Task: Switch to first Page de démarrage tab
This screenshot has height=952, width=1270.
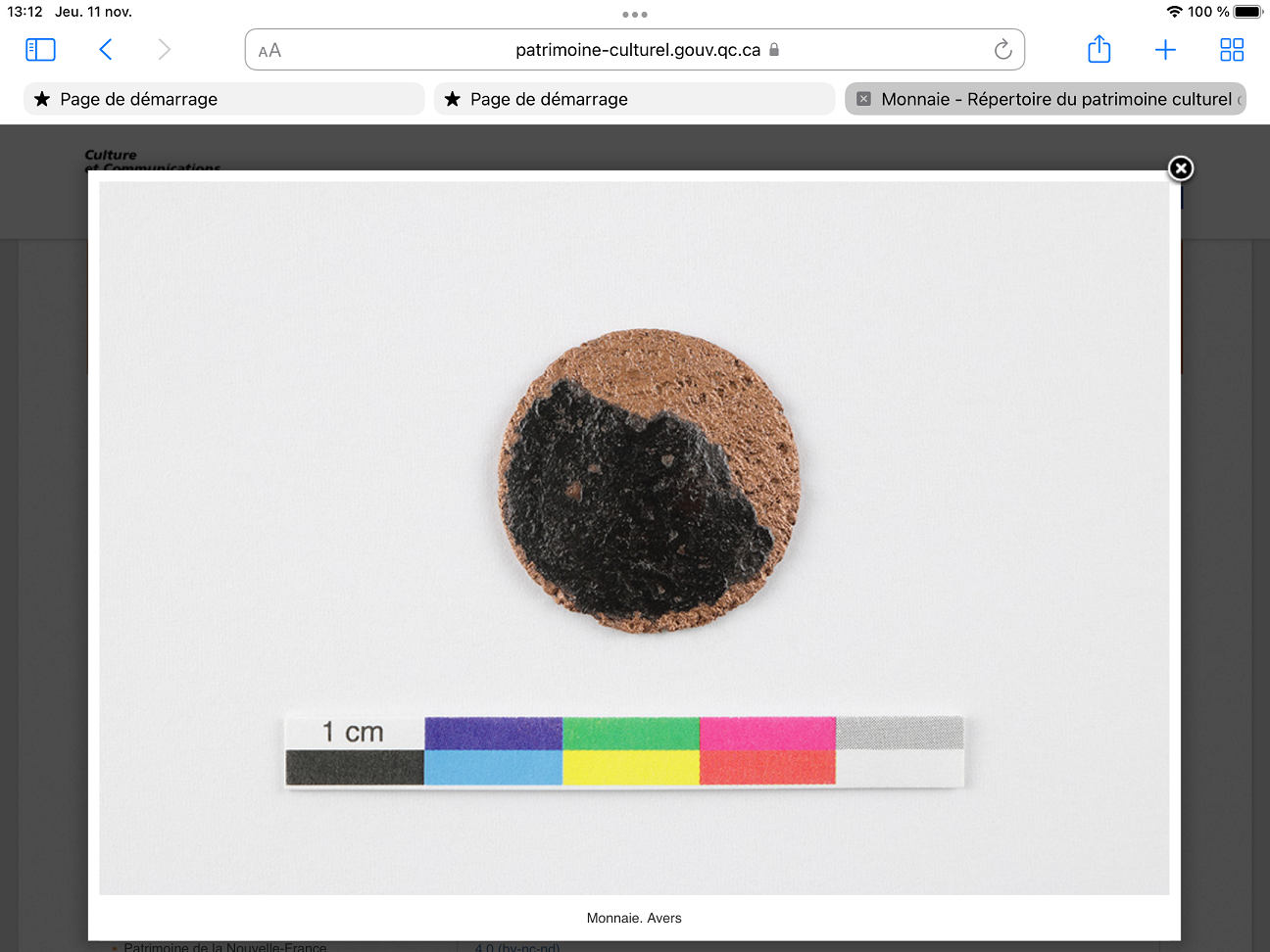Action: pyautogui.click(x=224, y=99)
